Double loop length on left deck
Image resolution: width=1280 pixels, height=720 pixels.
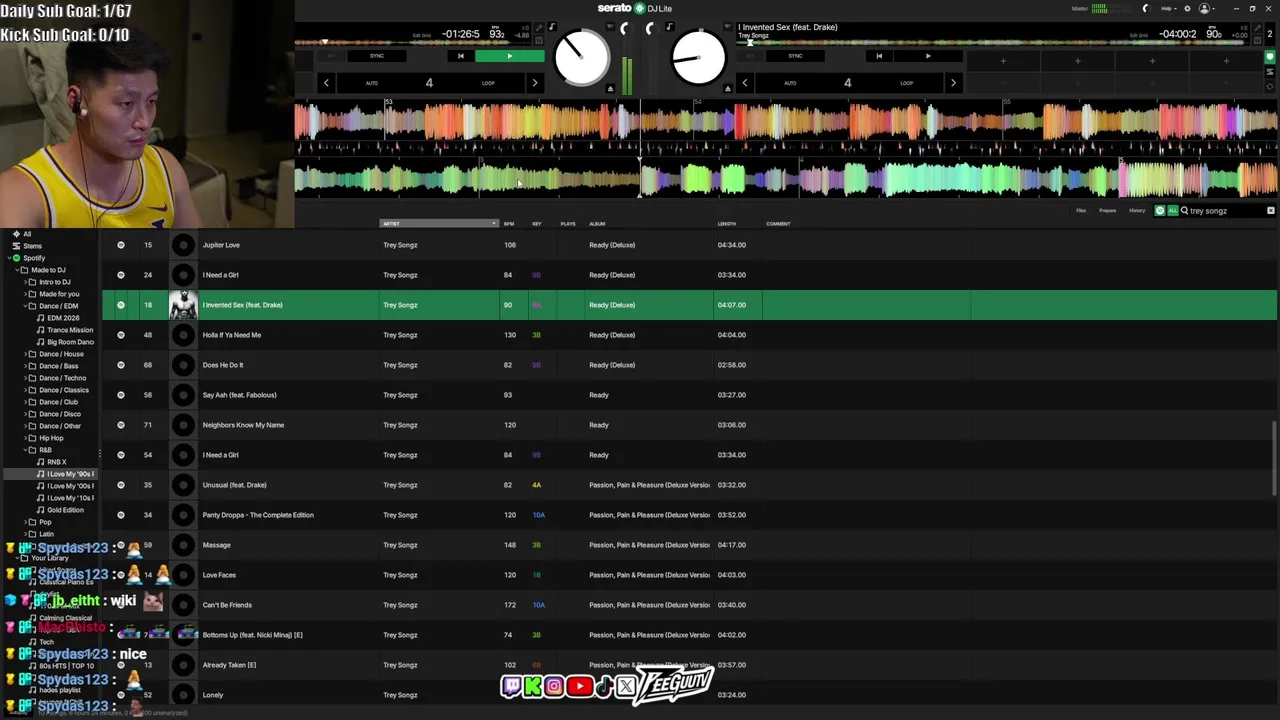coord(534,83)
